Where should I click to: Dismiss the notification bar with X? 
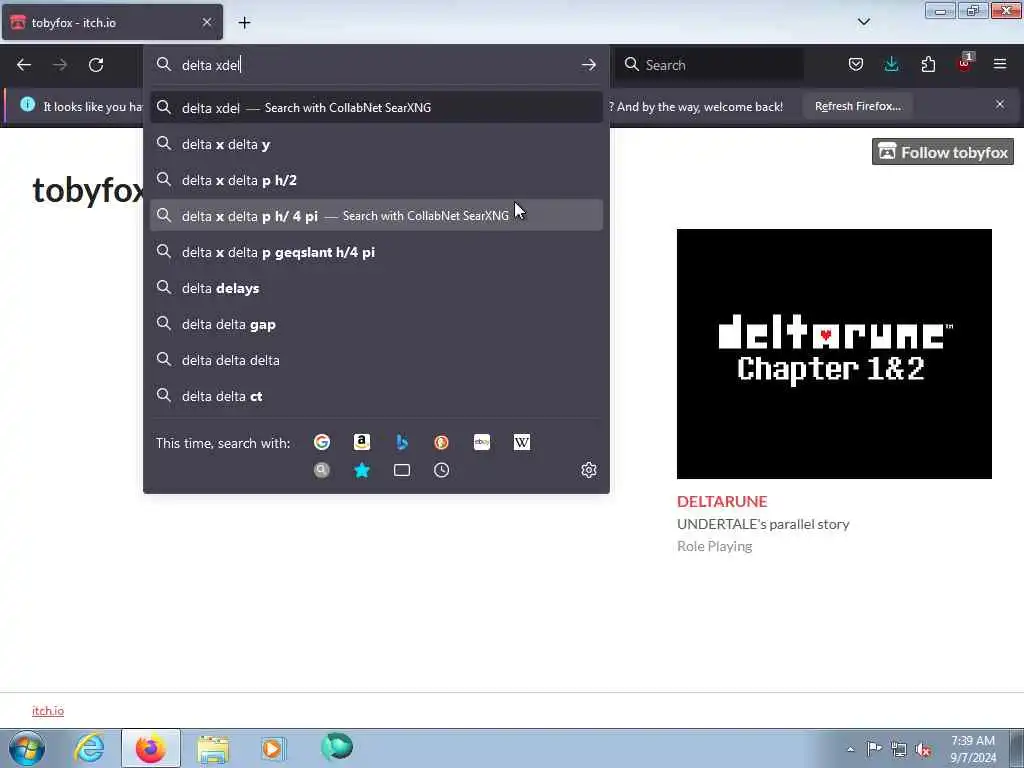click(x=1000, y=104)
